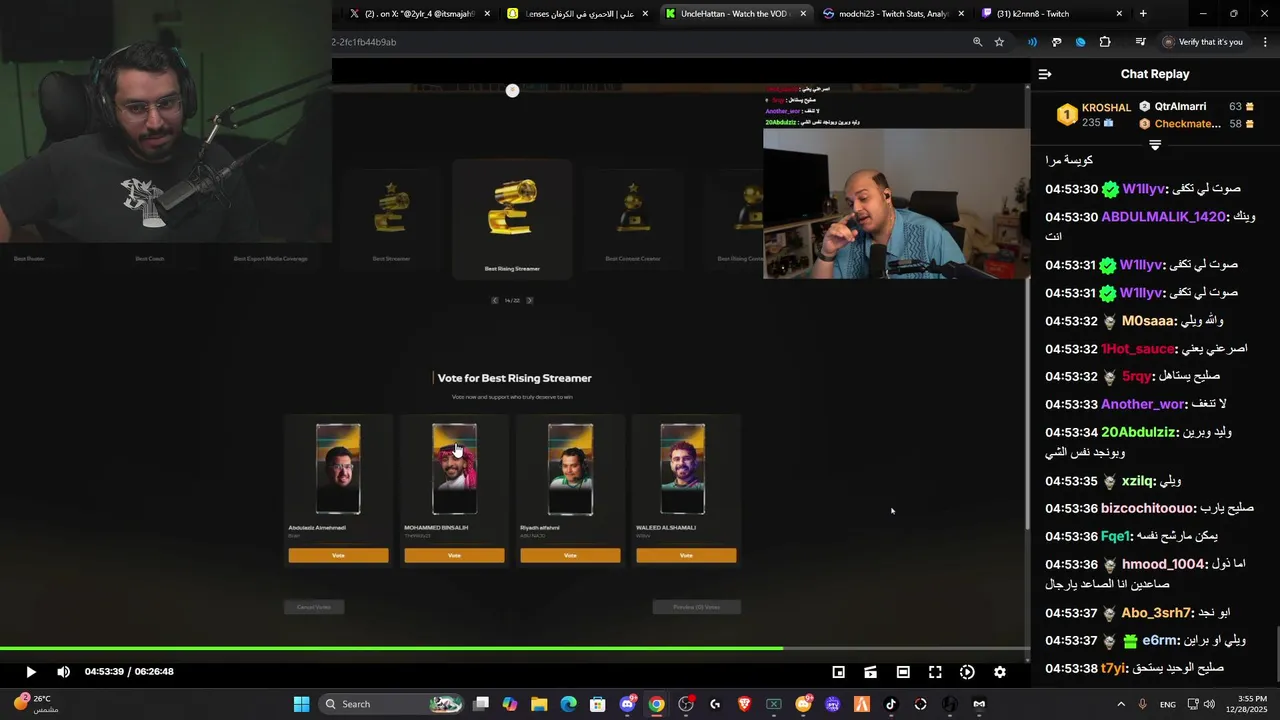Show hidden system tray icons
The height and width of the screenshot is (720, 1280).
click(1120, 704)
